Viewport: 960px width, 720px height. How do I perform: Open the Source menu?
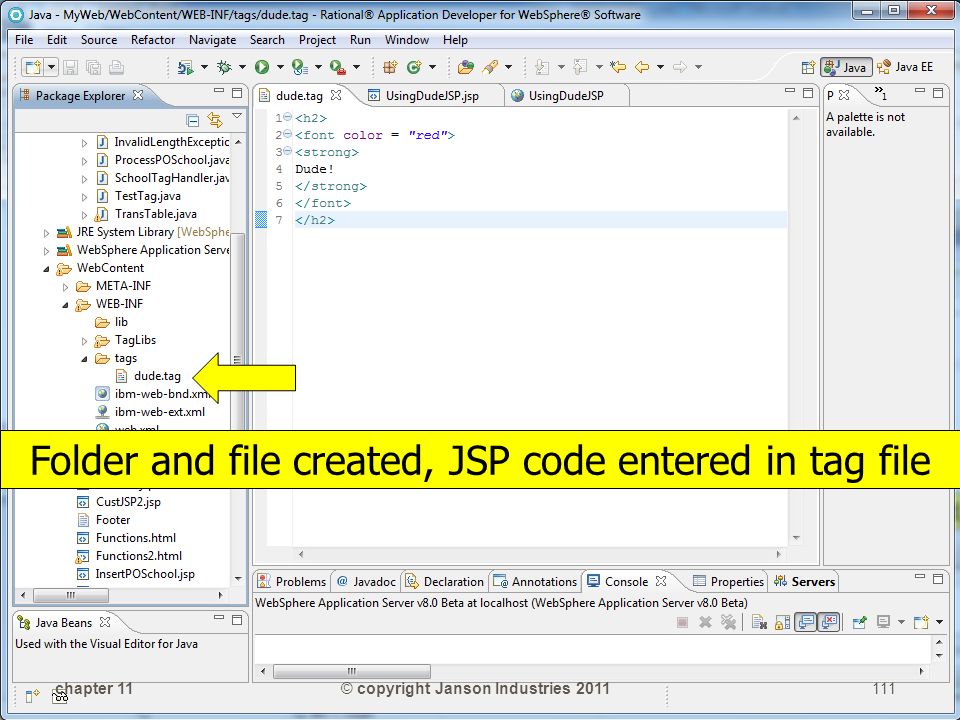click(99, 40)
